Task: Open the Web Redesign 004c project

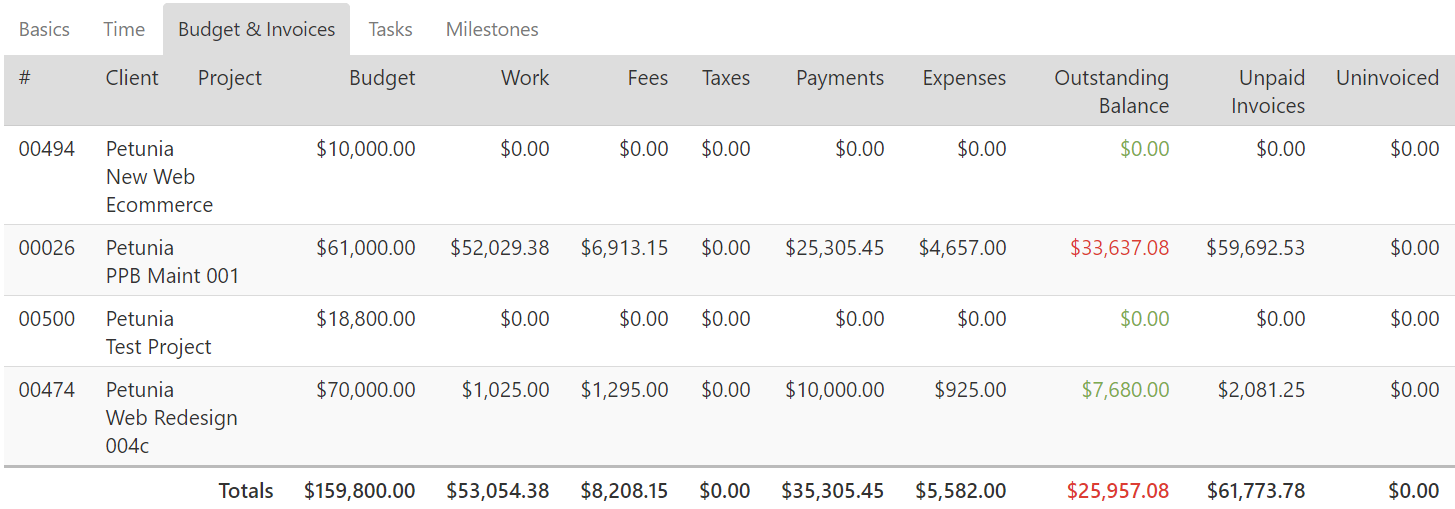Action: (171, 418)
